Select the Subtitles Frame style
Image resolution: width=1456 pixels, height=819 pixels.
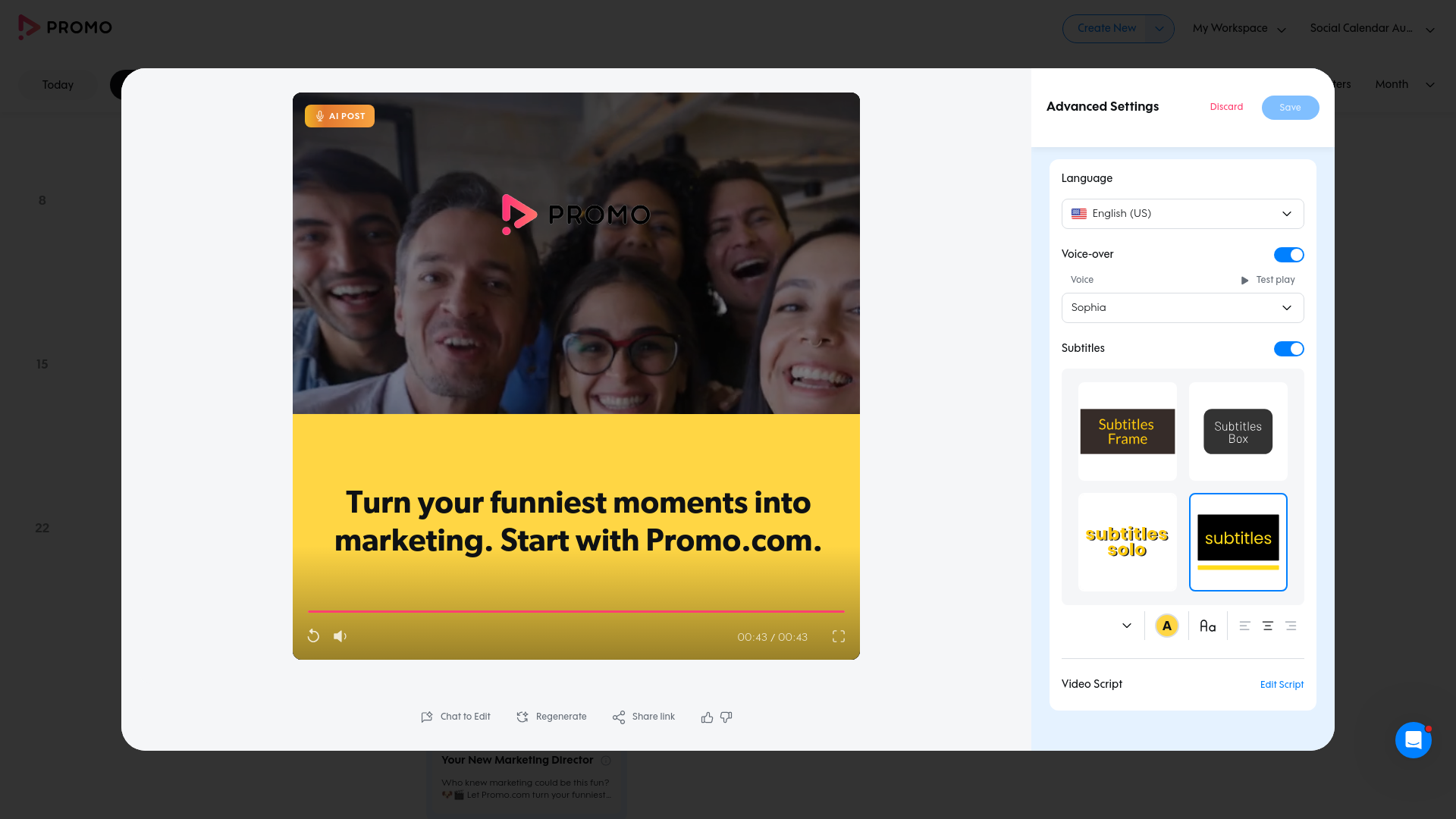[1128, 431]
